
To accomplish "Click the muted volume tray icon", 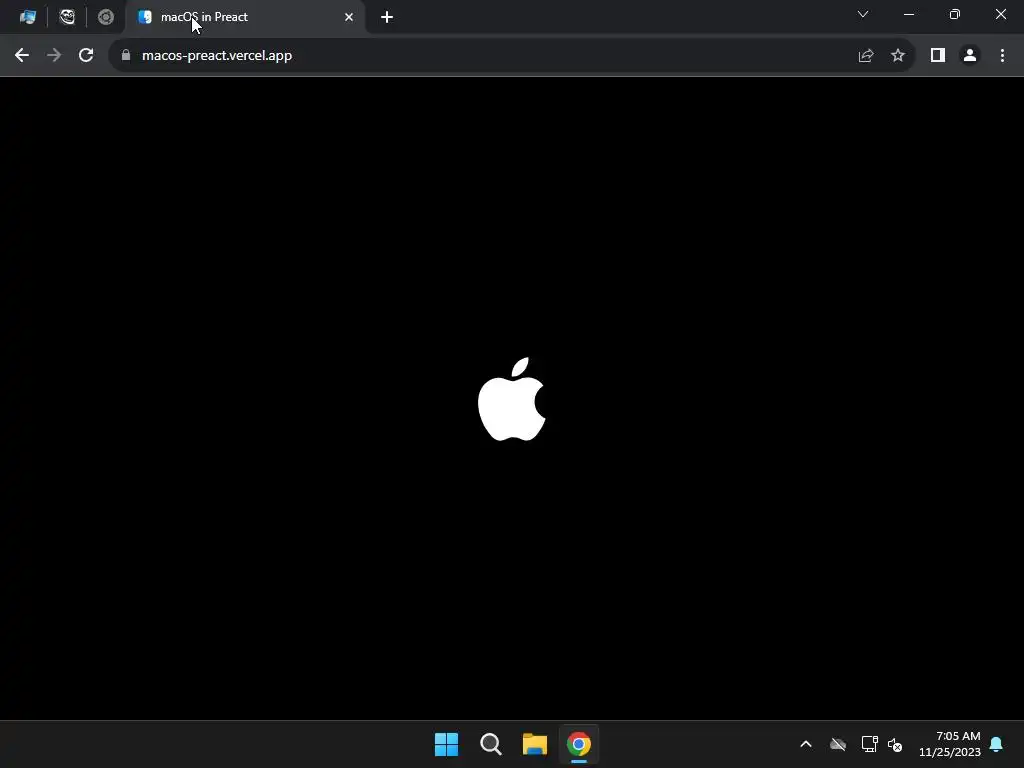I will (x=895, y=744).
